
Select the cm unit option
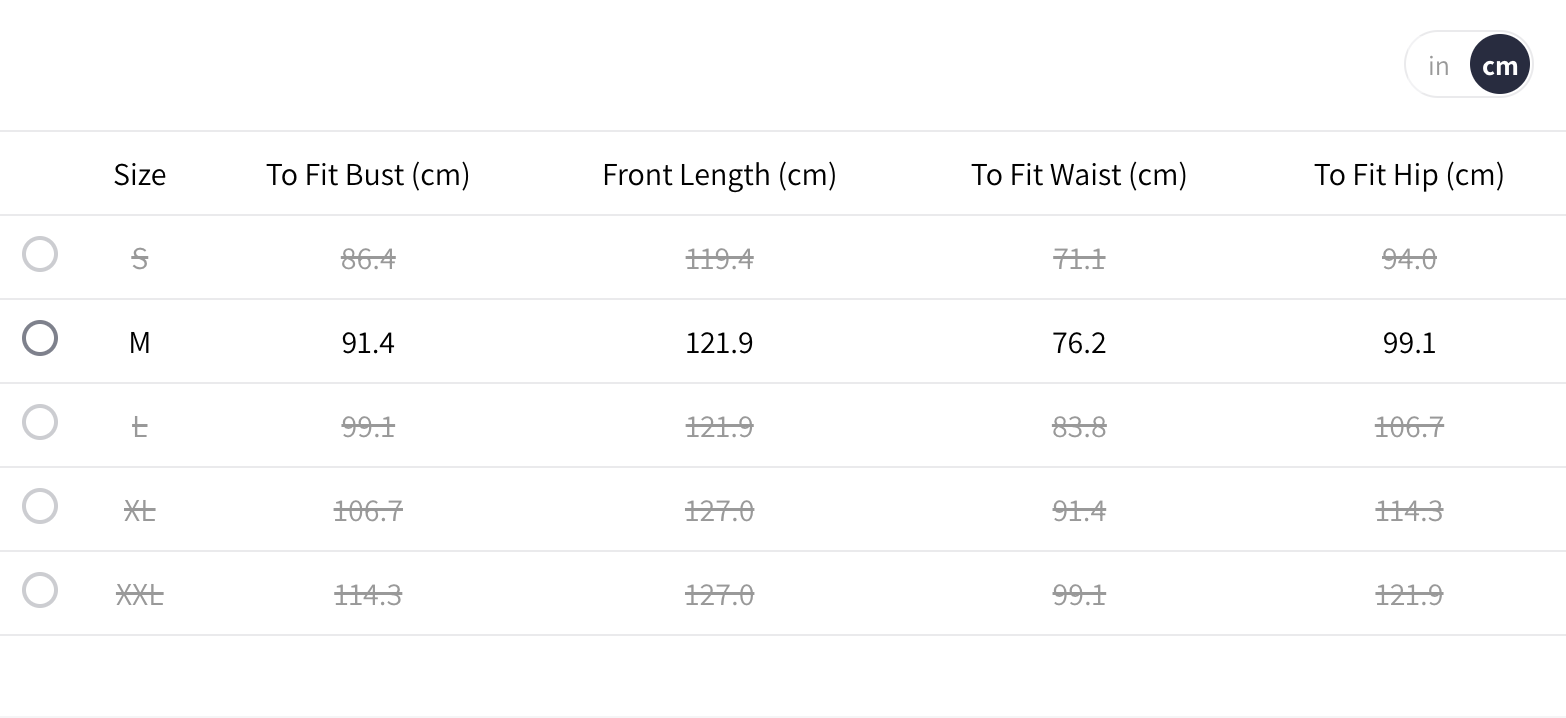coord(1500,66)
